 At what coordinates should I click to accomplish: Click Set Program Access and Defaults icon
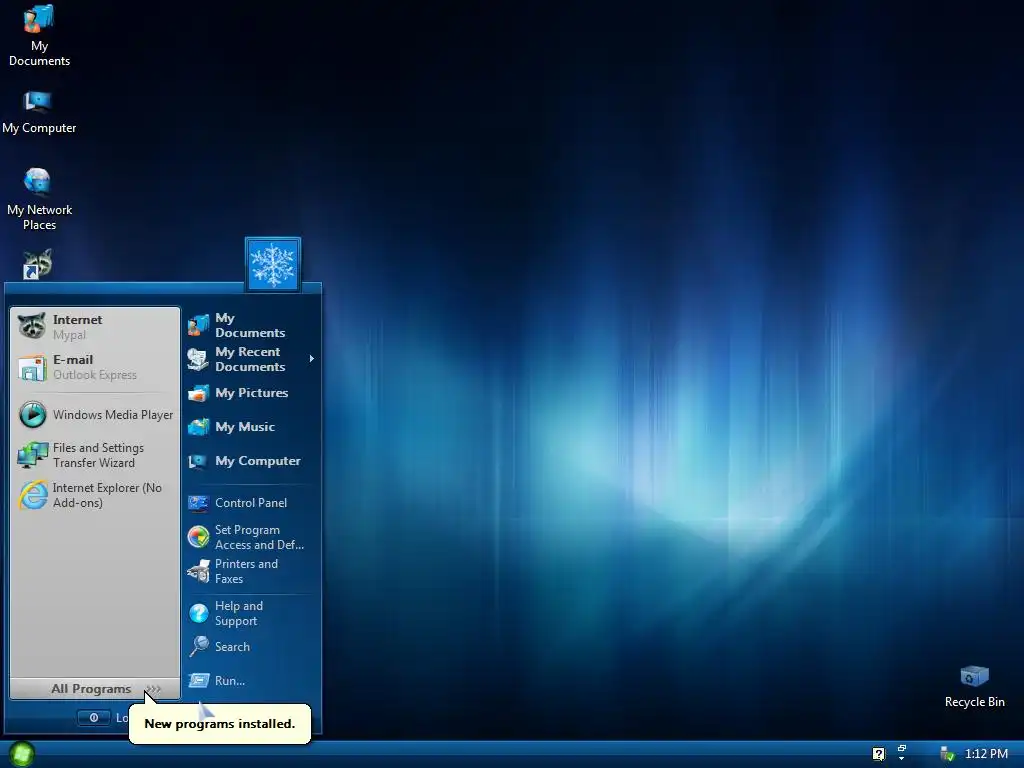coord(198,537)
